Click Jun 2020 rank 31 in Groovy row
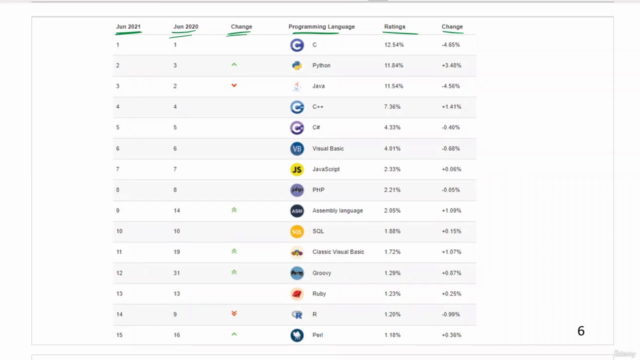The height and width of the screenshot is (360, 640). pyautogui.click(x=177, y=273)
